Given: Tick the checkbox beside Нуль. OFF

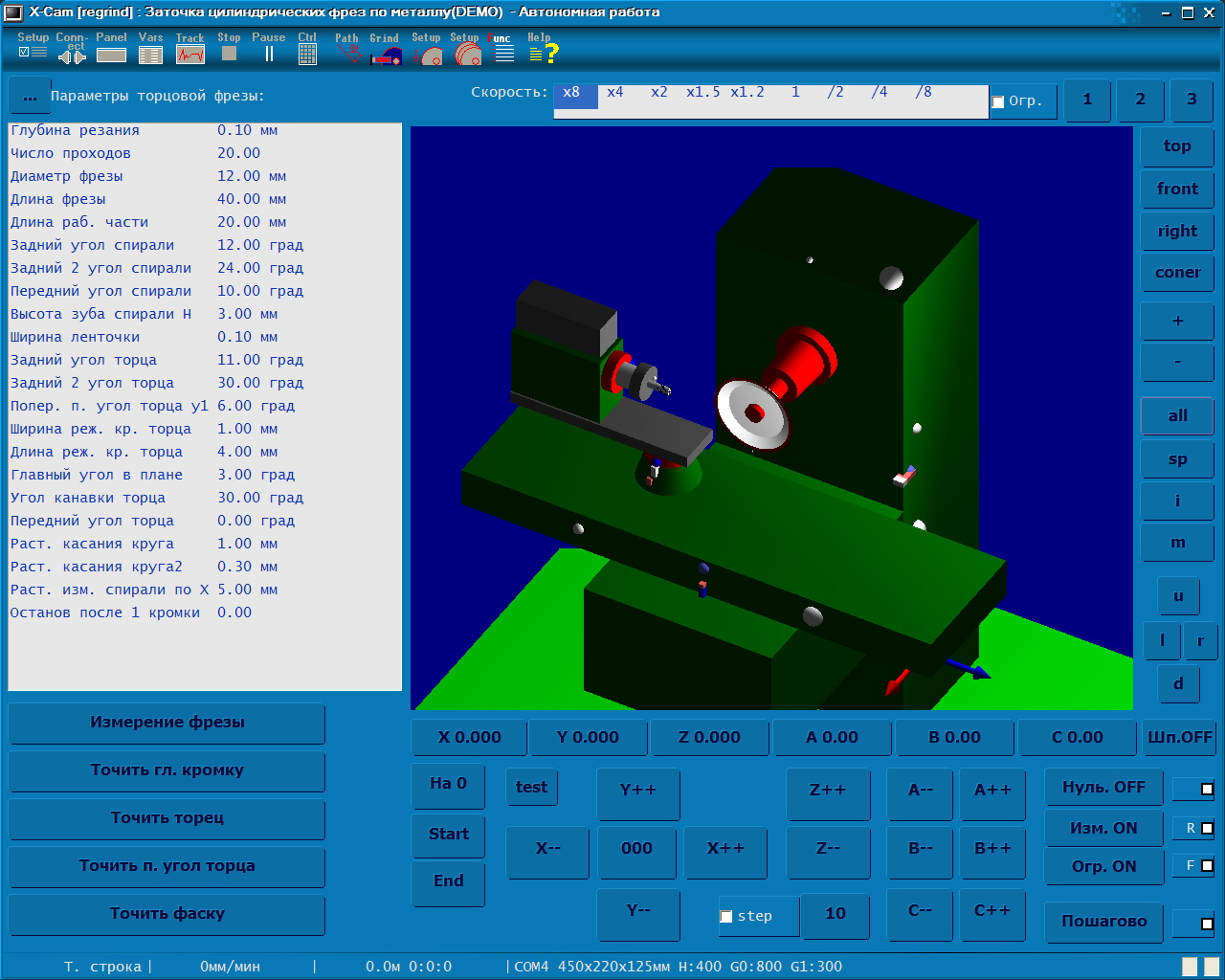Looking at the screenshot, I should pos(1207,790).
